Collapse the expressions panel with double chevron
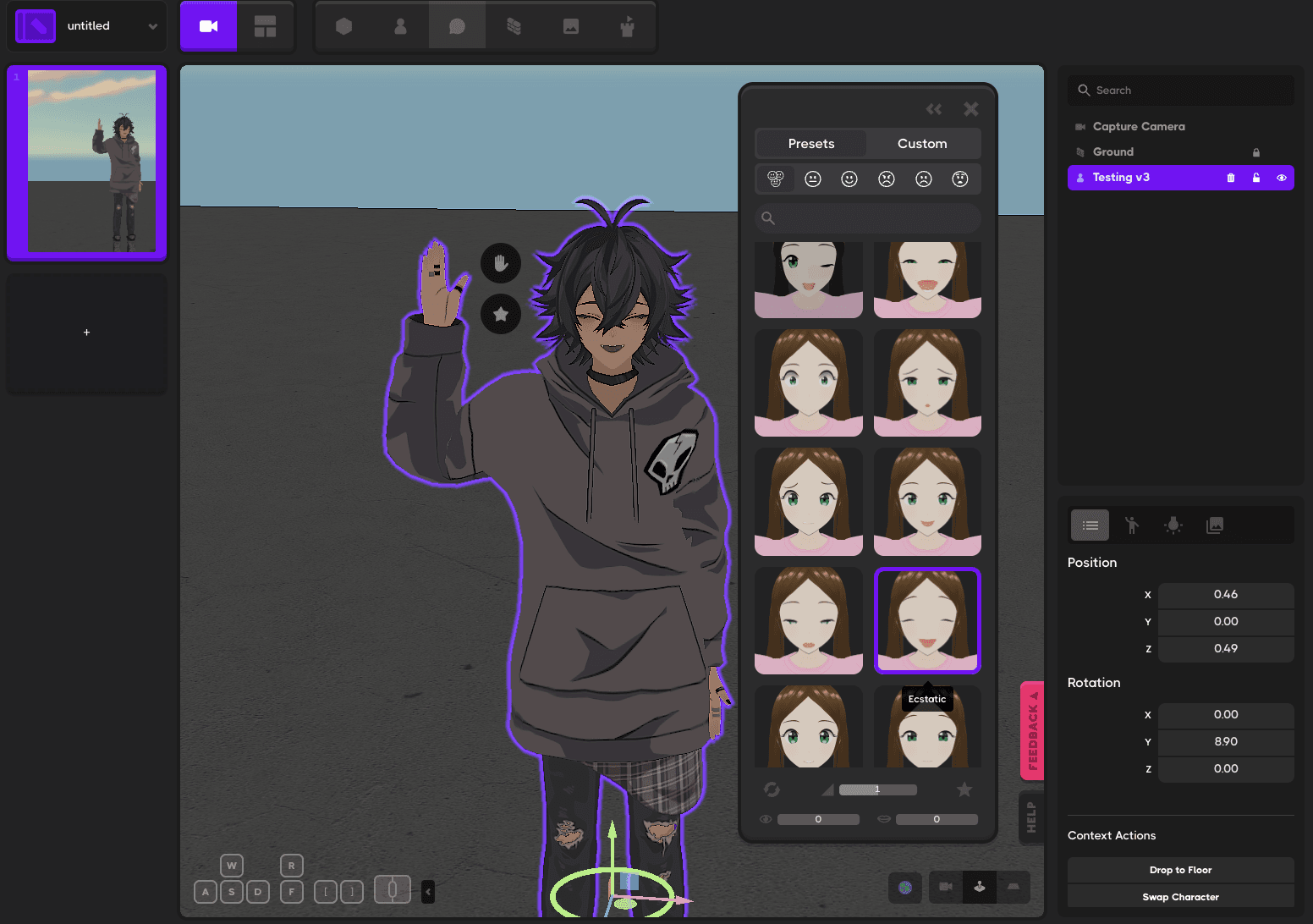The image size is (1313, 924). pos(934,109)
